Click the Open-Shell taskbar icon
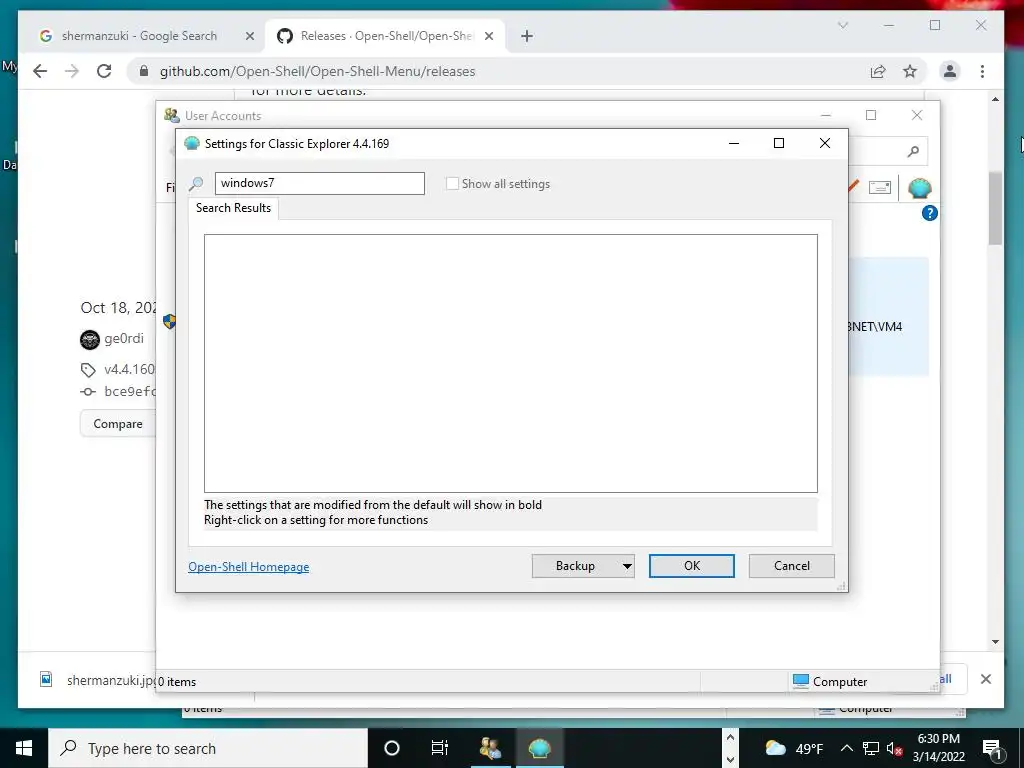The height and width of the screenshot is (768, 1024). pyautogui.click(x=539, y=748)
